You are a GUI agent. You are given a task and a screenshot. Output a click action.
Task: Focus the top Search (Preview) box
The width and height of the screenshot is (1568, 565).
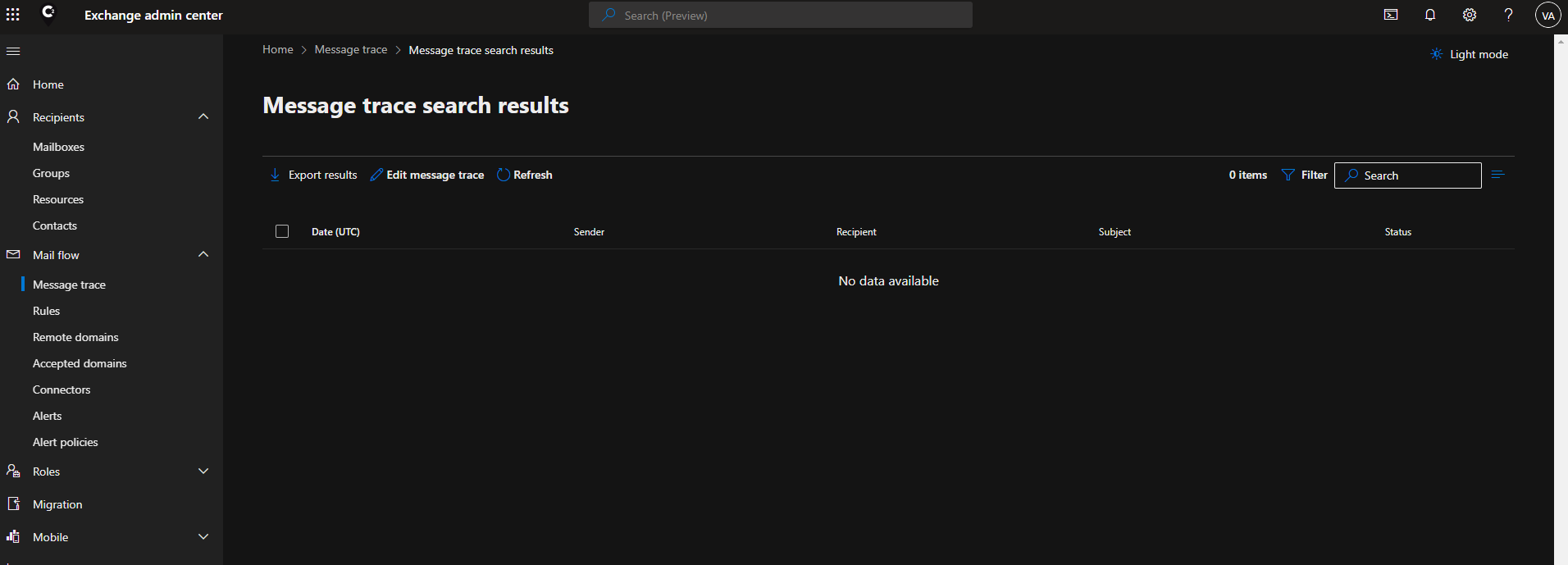(781, 15)
